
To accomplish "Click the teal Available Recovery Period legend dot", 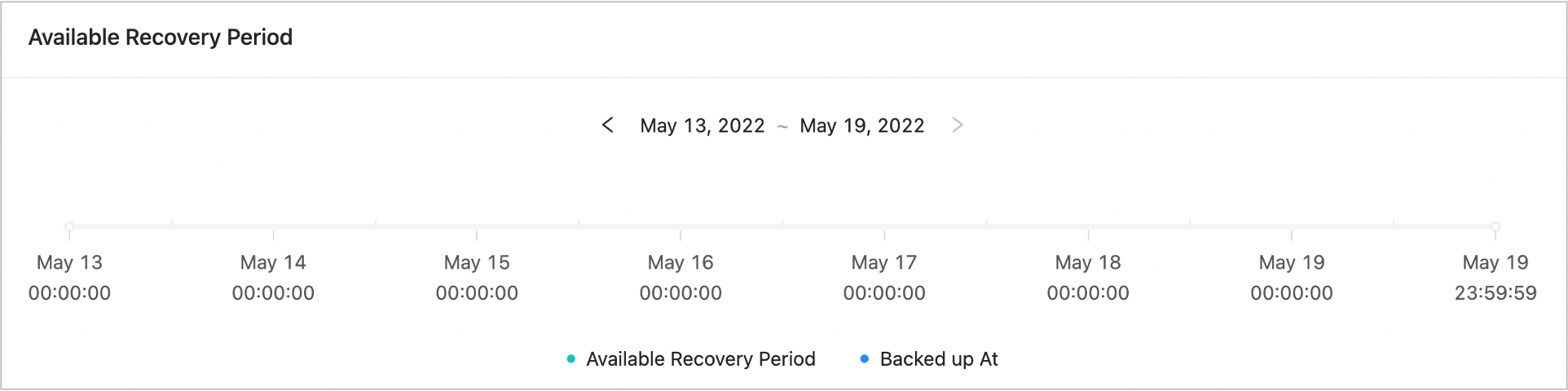I will pos(571,359).
